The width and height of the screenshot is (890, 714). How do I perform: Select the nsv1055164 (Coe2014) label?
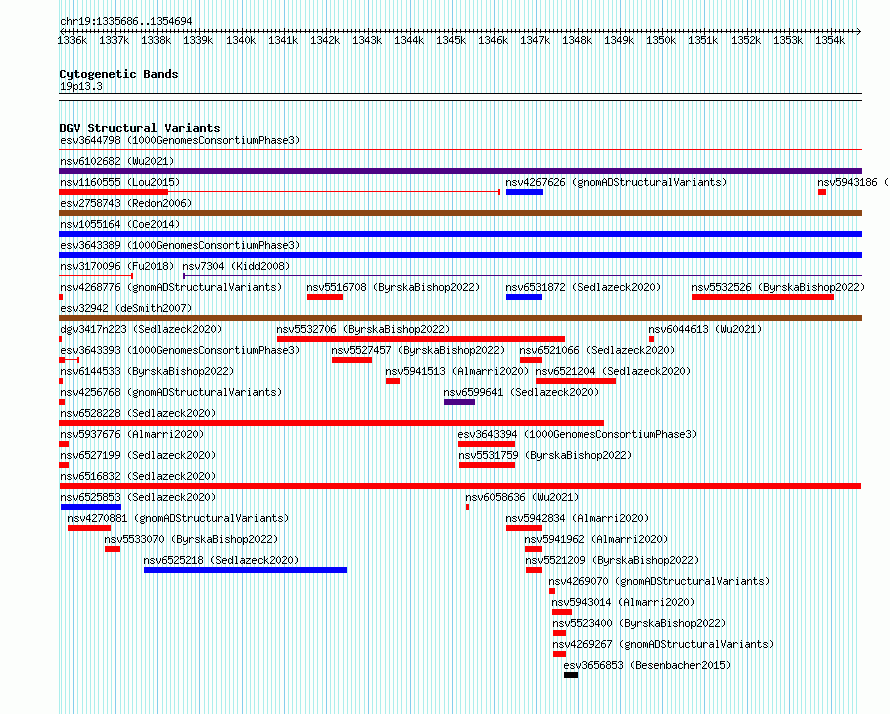(x=120, y=224)
